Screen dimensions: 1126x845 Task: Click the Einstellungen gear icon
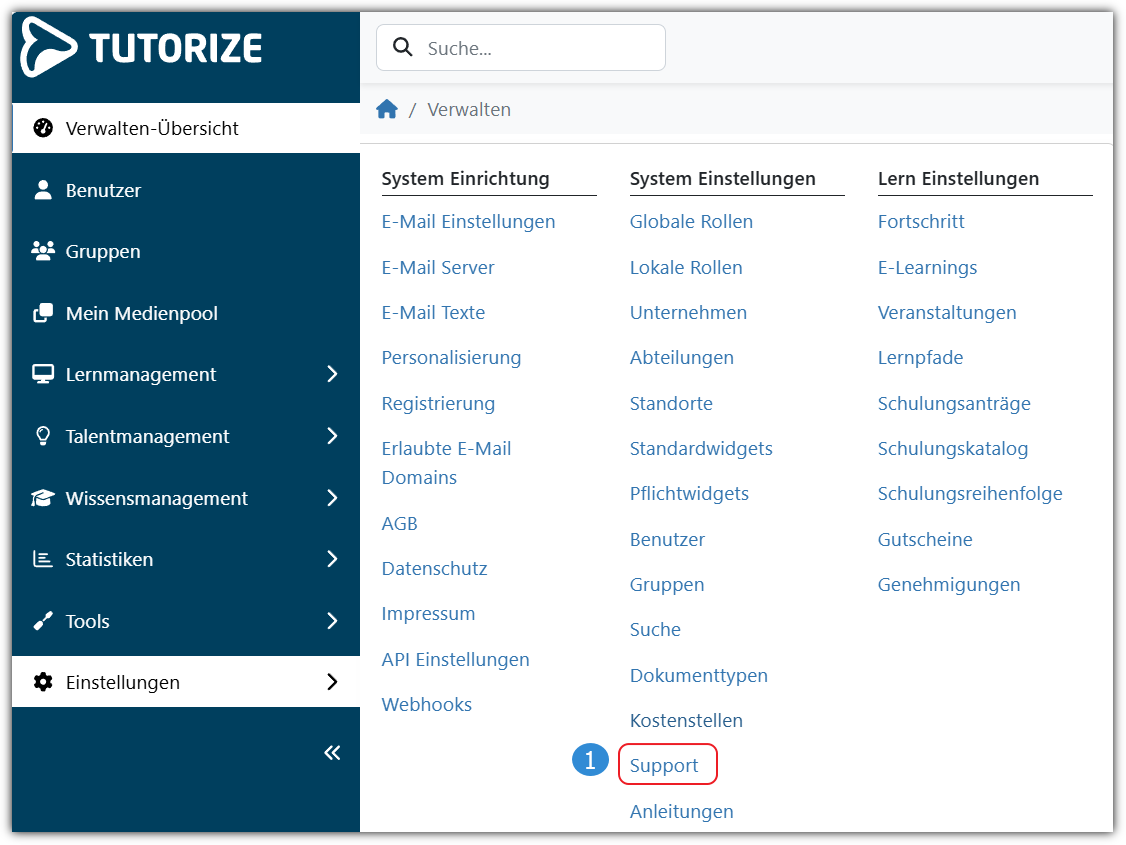pos(43,682)
